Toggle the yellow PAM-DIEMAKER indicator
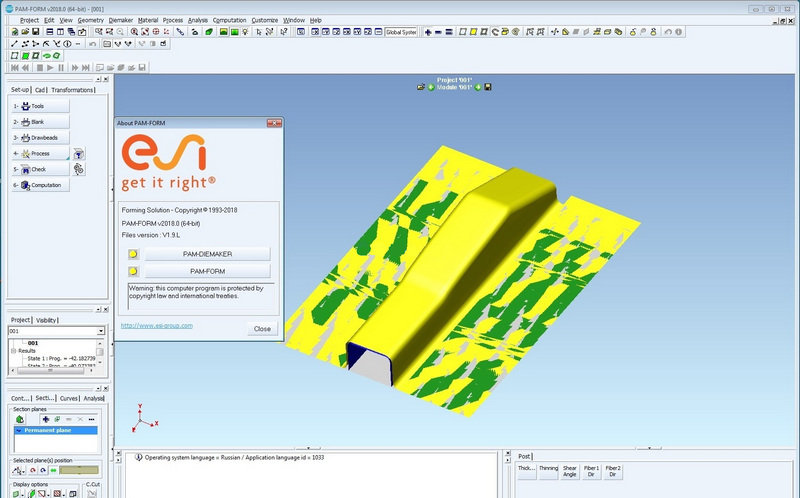The height and width of the screenshot is (498, 800). (134, 255)
